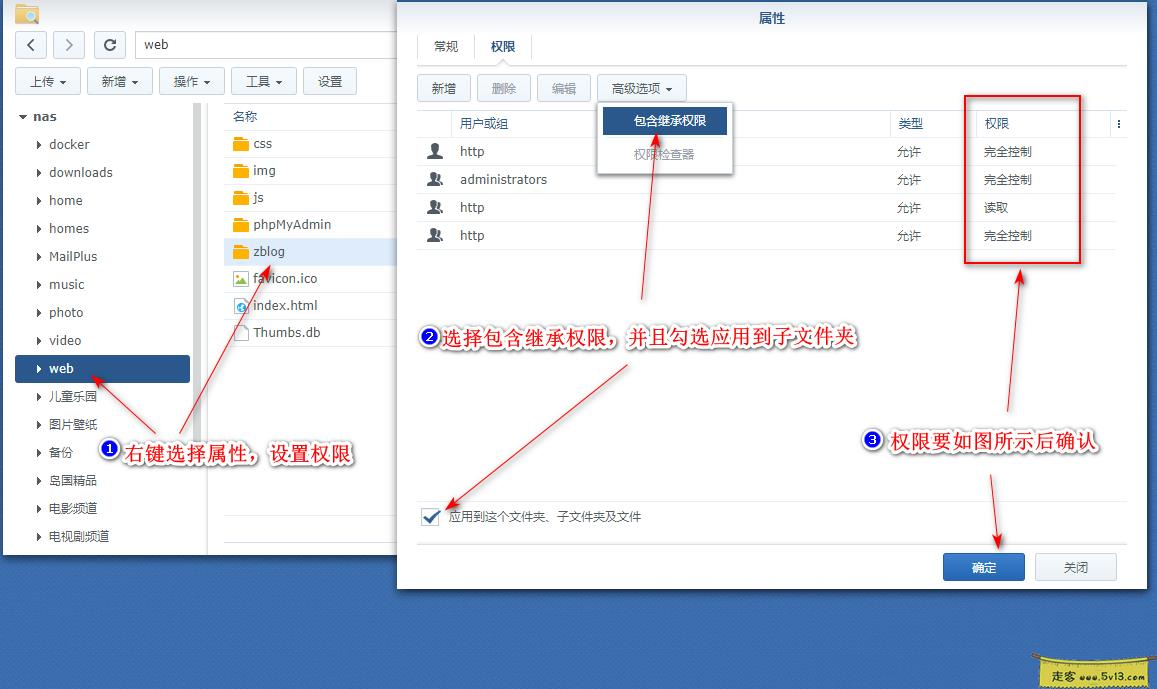Click the forward navigation arrow
Screen dimensions: 1157x689
point(68,44)
